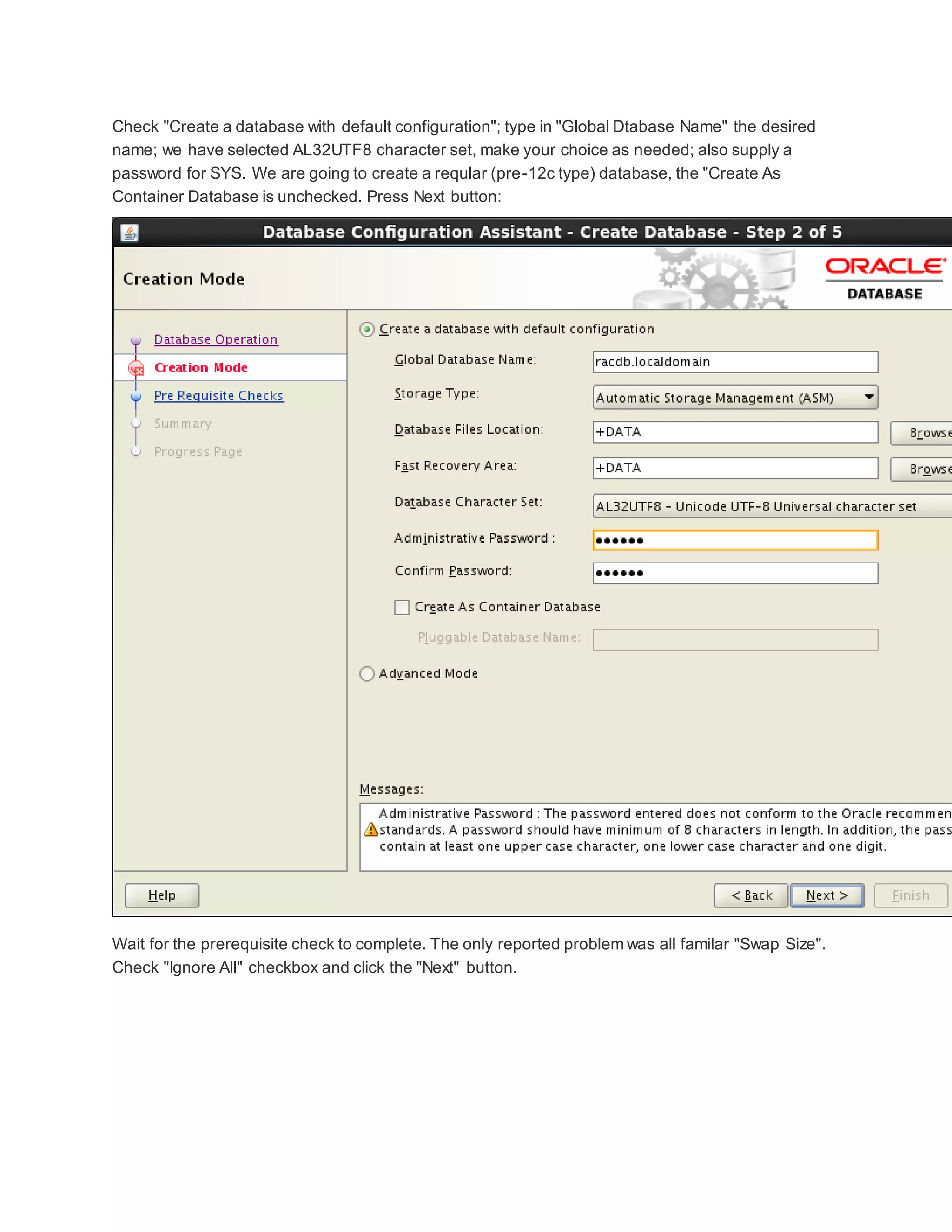Open the Database Operation step link
Screen dimensions: 952x1232
pyautogui.click(x=216, y=339)
